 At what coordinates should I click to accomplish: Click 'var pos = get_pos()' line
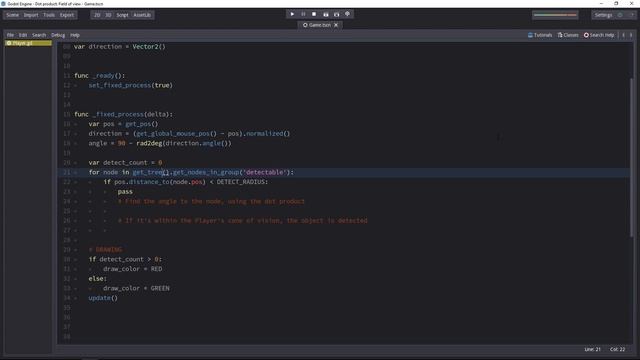coord(123,124)
